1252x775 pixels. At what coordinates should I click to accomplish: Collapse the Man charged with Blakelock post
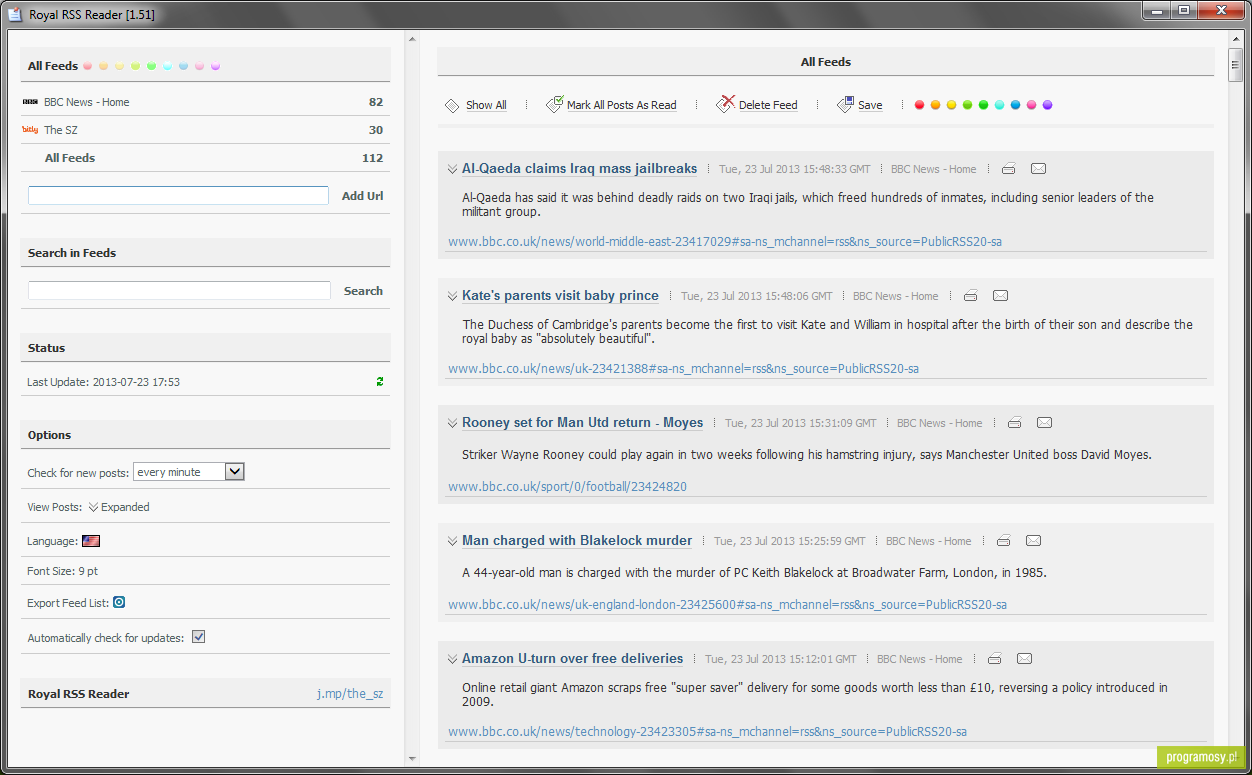pos(452,541)
